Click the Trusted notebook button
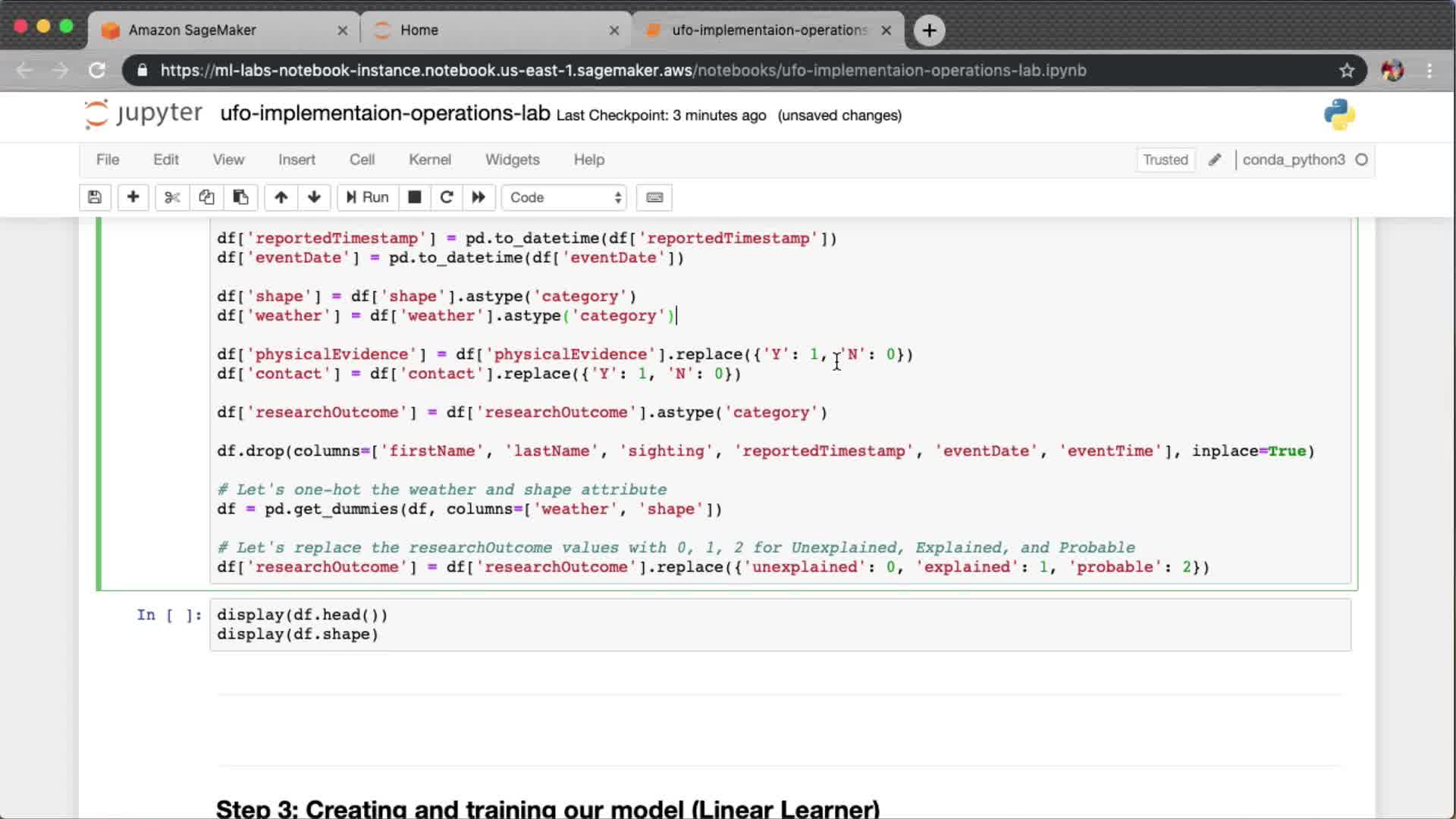This screenshot has height=819, width=1456. 1165,159
